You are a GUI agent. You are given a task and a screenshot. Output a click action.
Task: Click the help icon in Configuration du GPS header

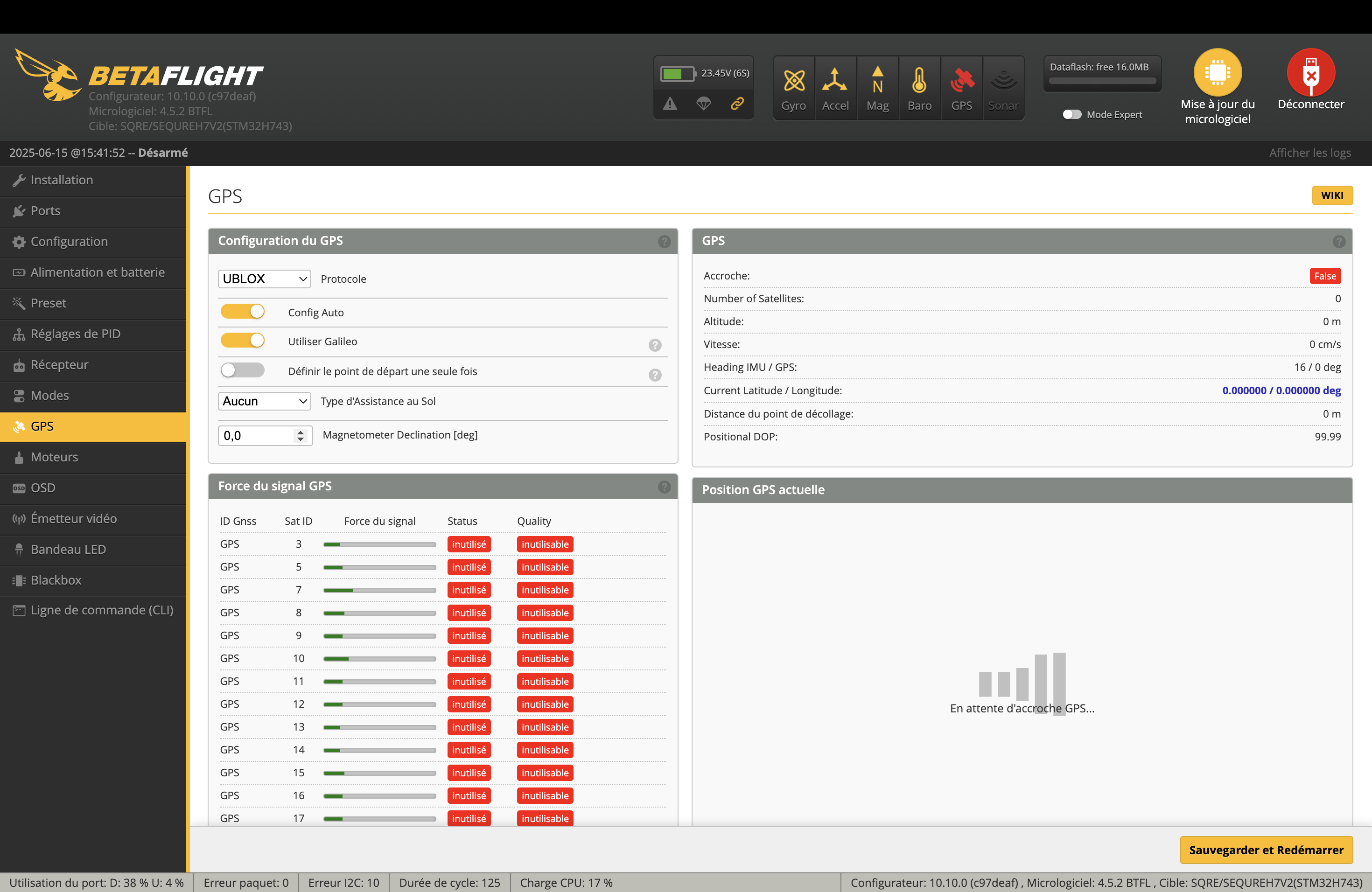[664, 242]
